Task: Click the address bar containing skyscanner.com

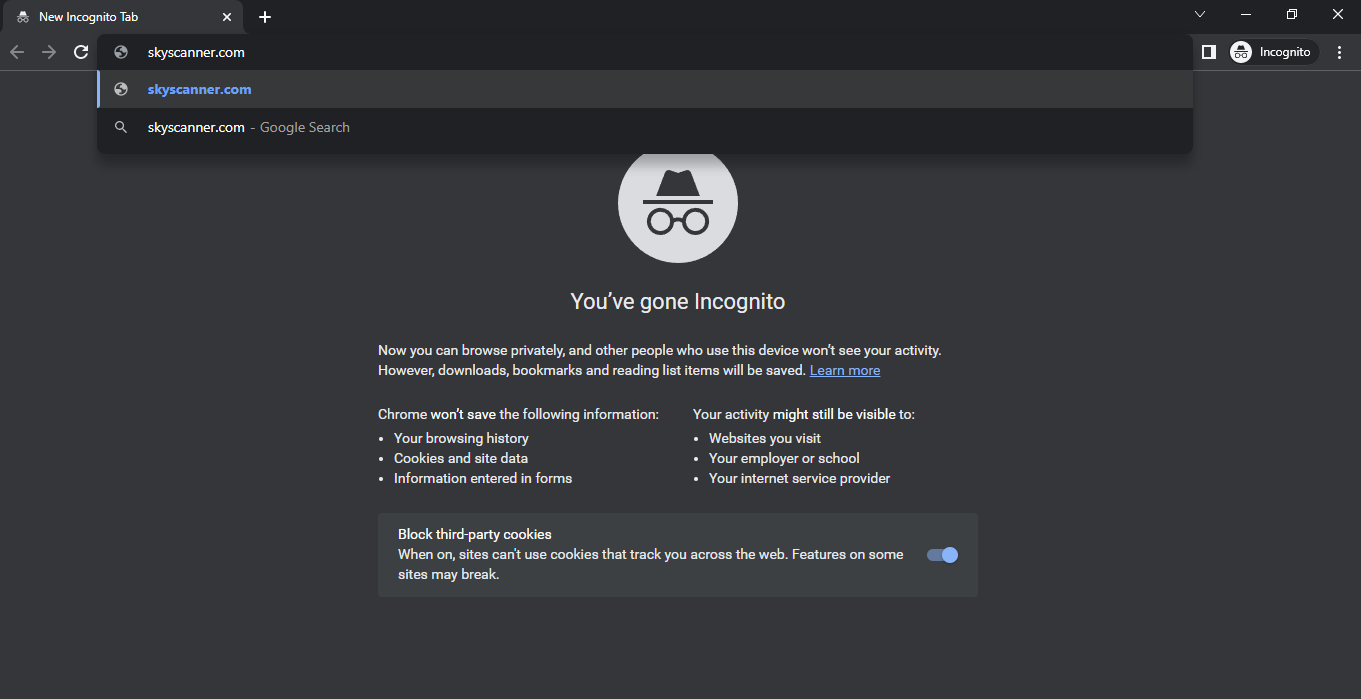Action: coord(645,52)
